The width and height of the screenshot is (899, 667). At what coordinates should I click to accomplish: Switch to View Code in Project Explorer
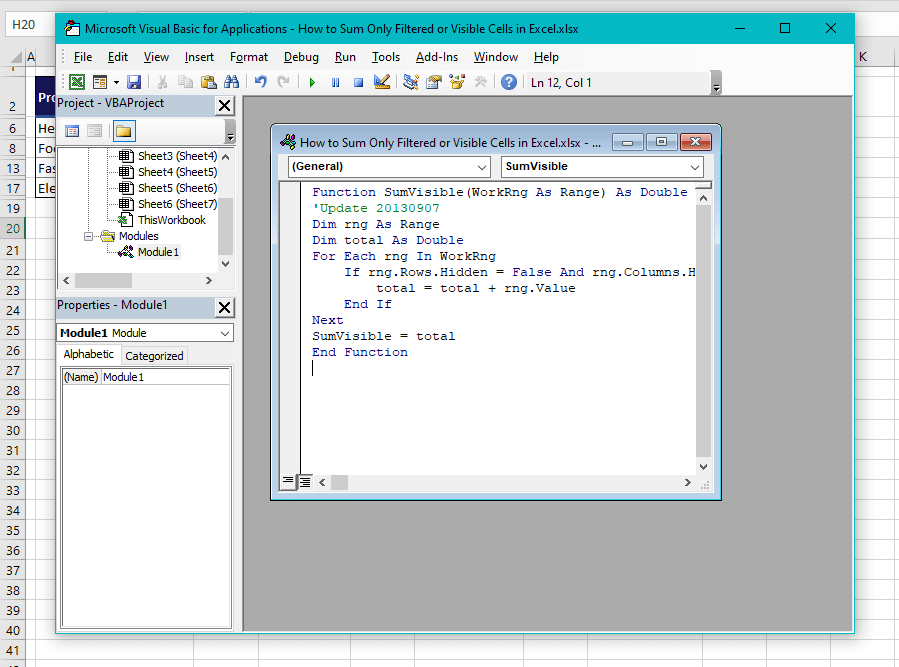click(72, 131)
